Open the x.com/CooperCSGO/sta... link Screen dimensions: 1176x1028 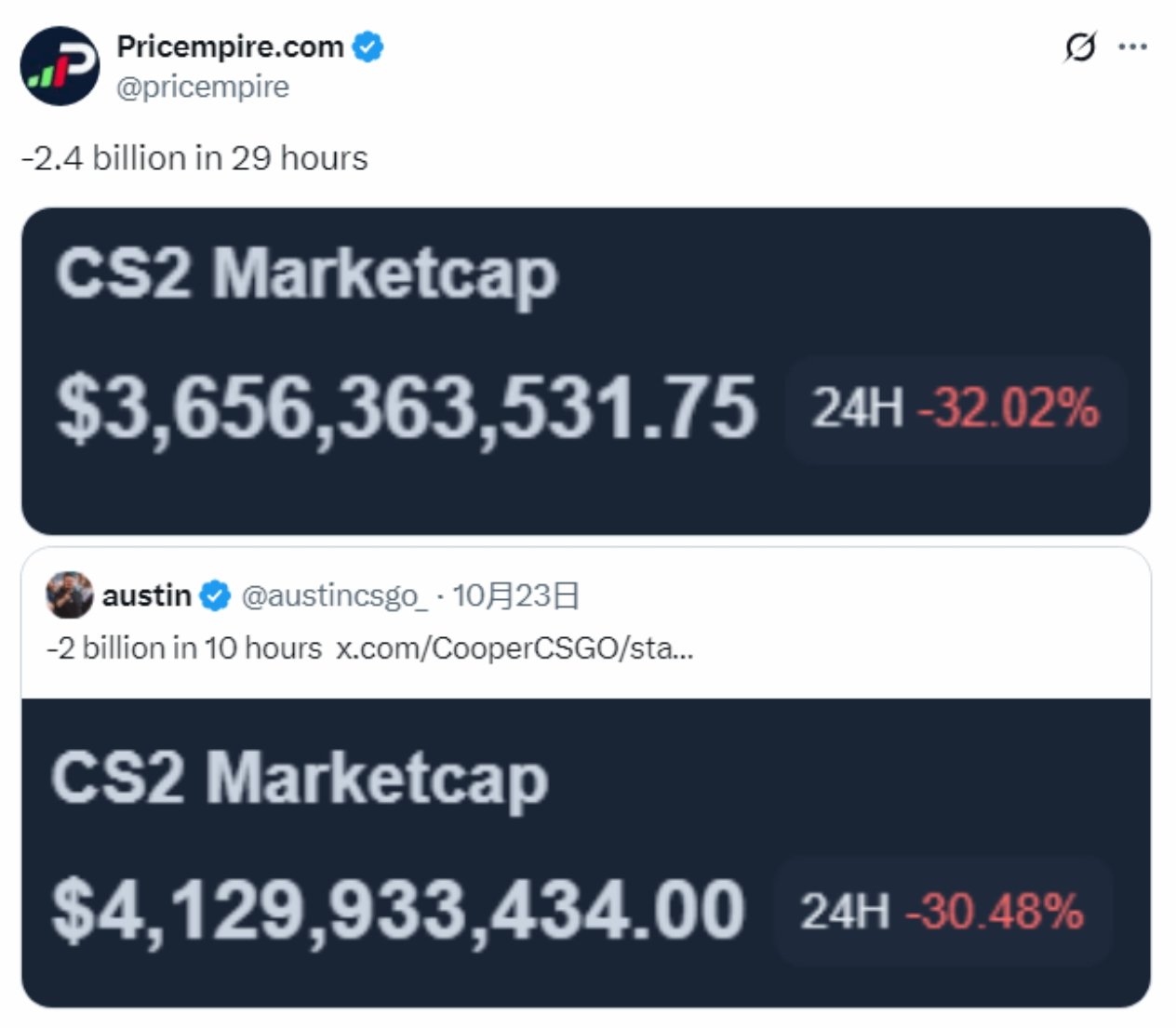[x=514, y=648]
